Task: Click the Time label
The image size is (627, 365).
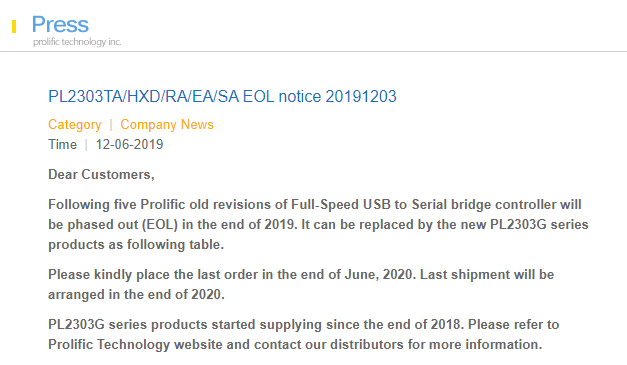Action: 62,144
